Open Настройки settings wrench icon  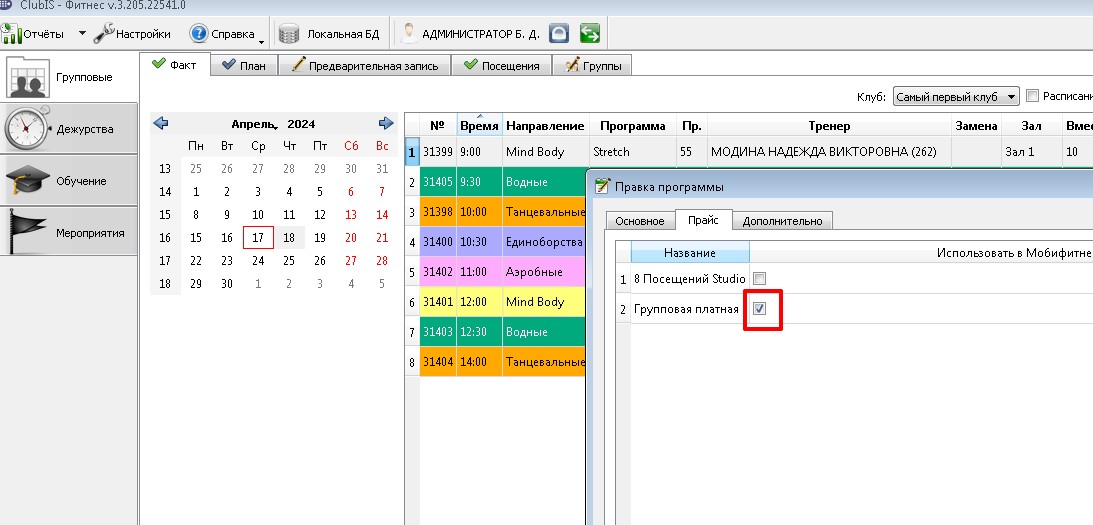[104, 33]
